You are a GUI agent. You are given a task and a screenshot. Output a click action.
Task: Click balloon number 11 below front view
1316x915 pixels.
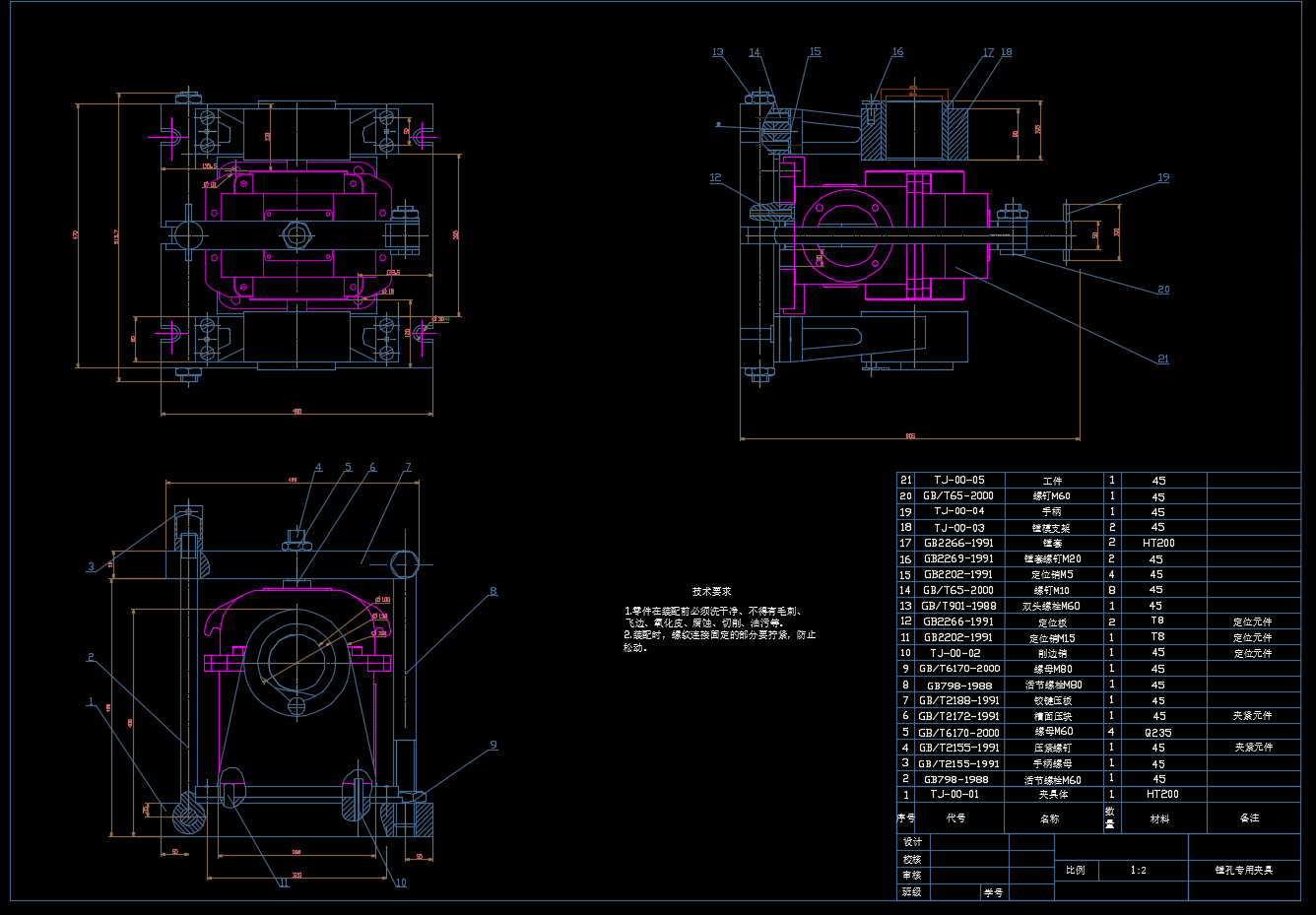[x=284, y=883]
